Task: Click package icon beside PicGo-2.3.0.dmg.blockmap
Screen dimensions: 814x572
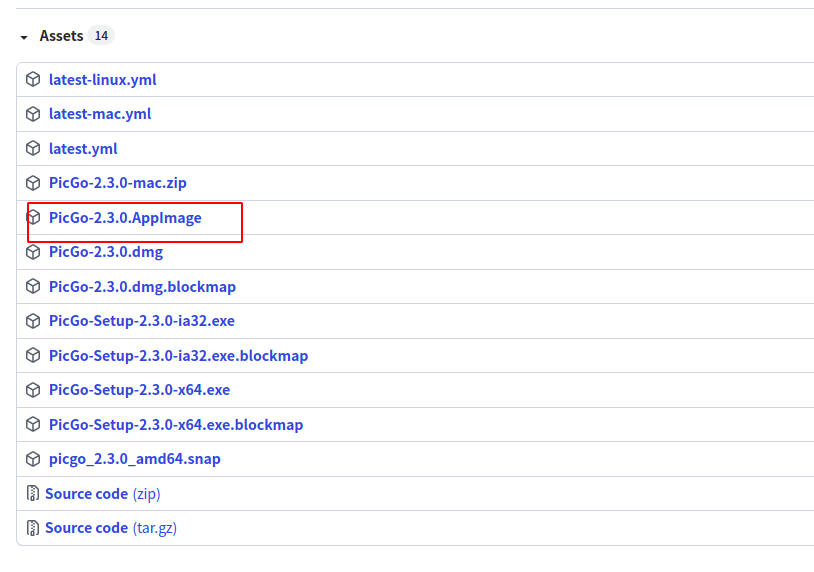Action: coord(33,287)
